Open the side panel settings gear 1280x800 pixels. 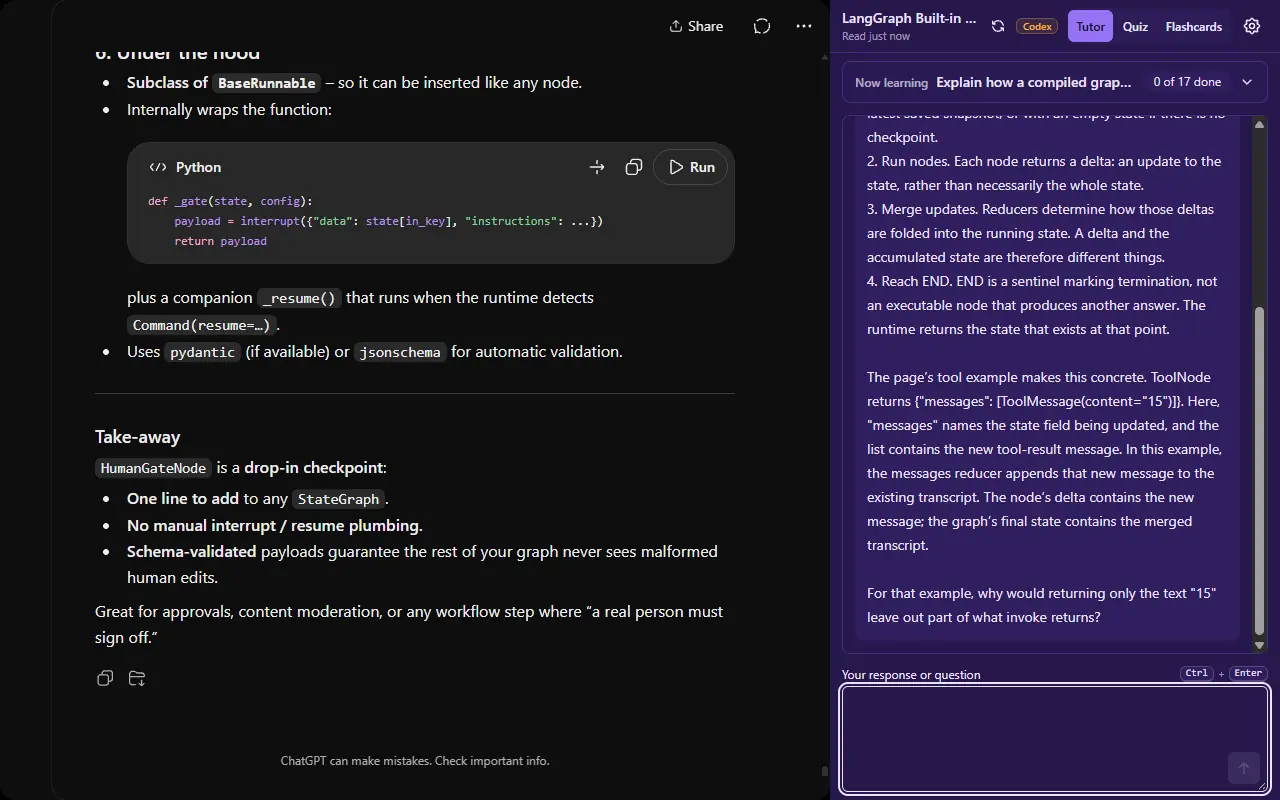tap(1252, 26)
